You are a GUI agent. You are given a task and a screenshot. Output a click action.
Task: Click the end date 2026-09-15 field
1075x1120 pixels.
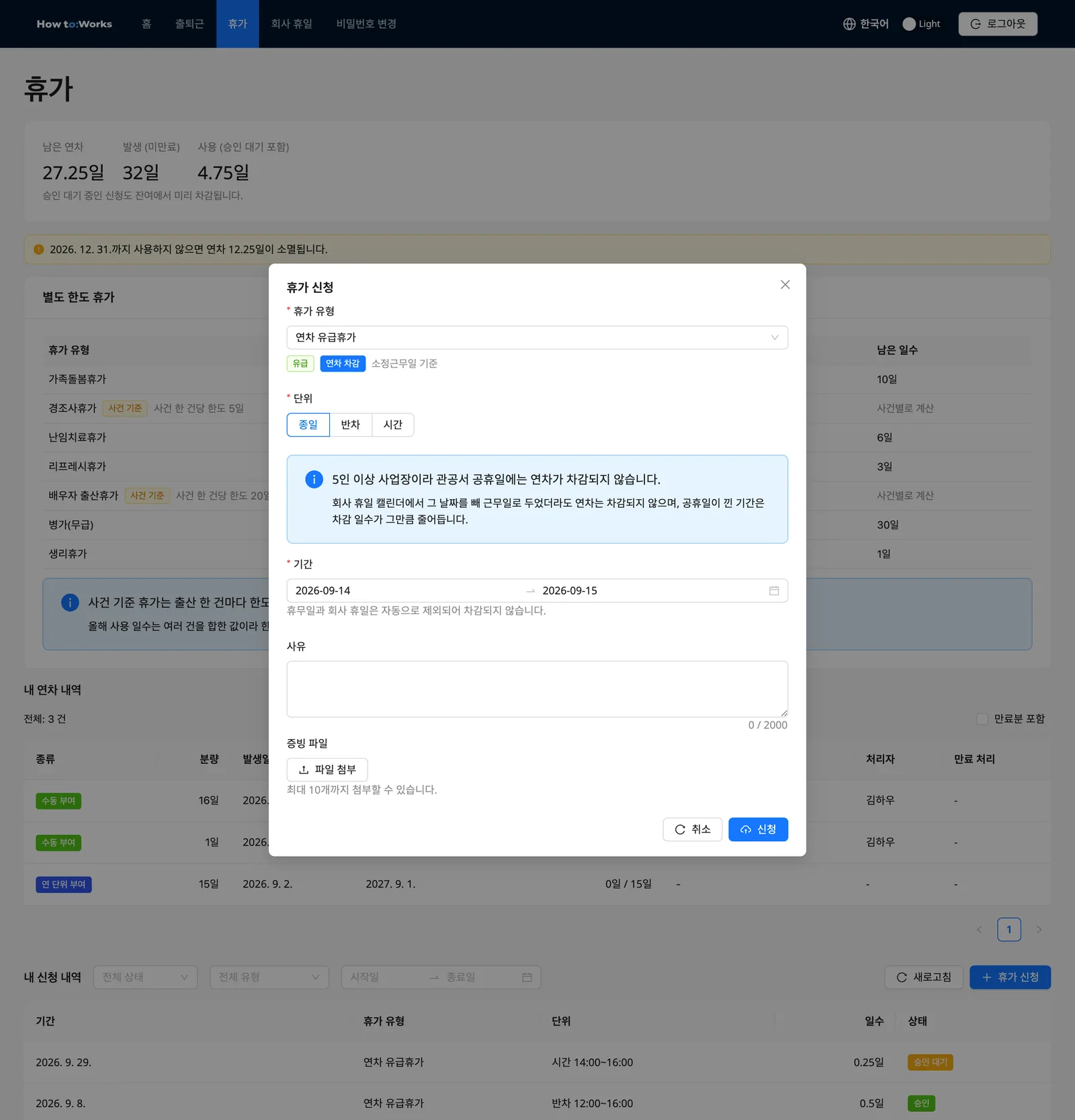(650, 591)
